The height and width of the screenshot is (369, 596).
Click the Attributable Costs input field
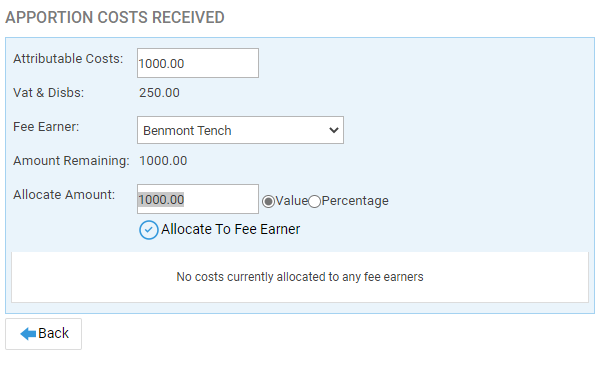(x=198, y=63)
